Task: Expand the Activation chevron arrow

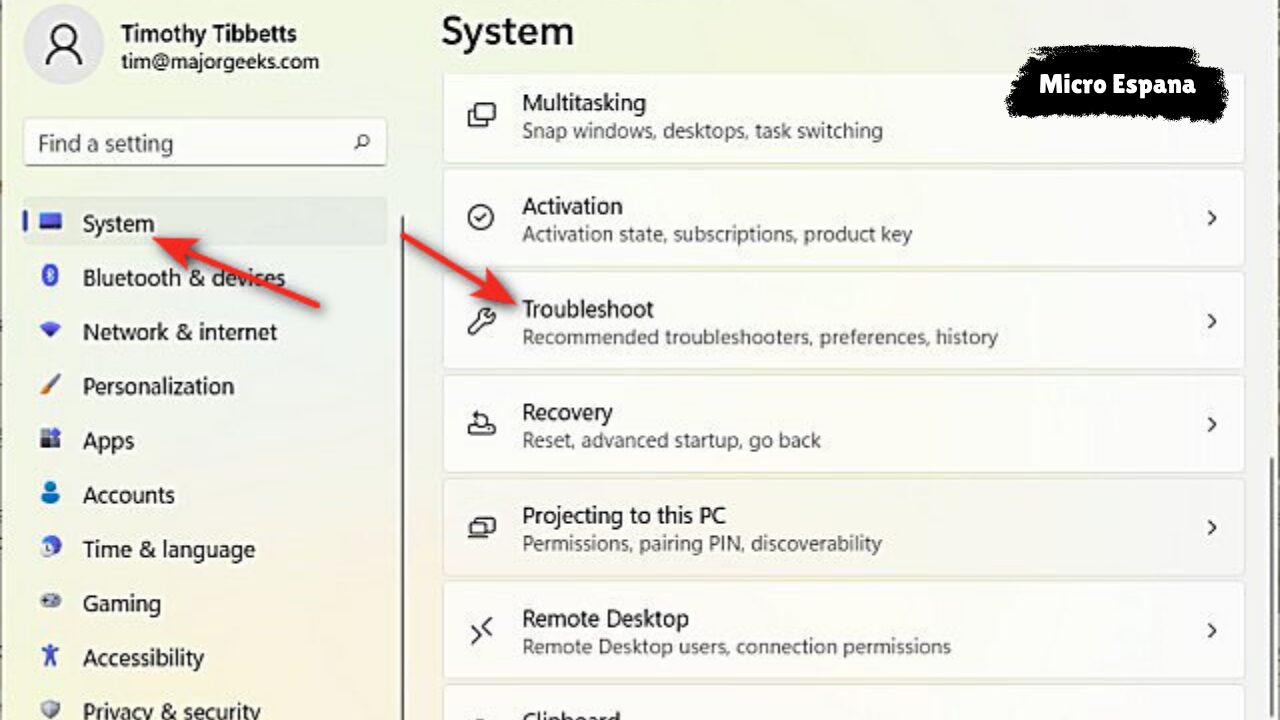Action: tap(1212, 218)
